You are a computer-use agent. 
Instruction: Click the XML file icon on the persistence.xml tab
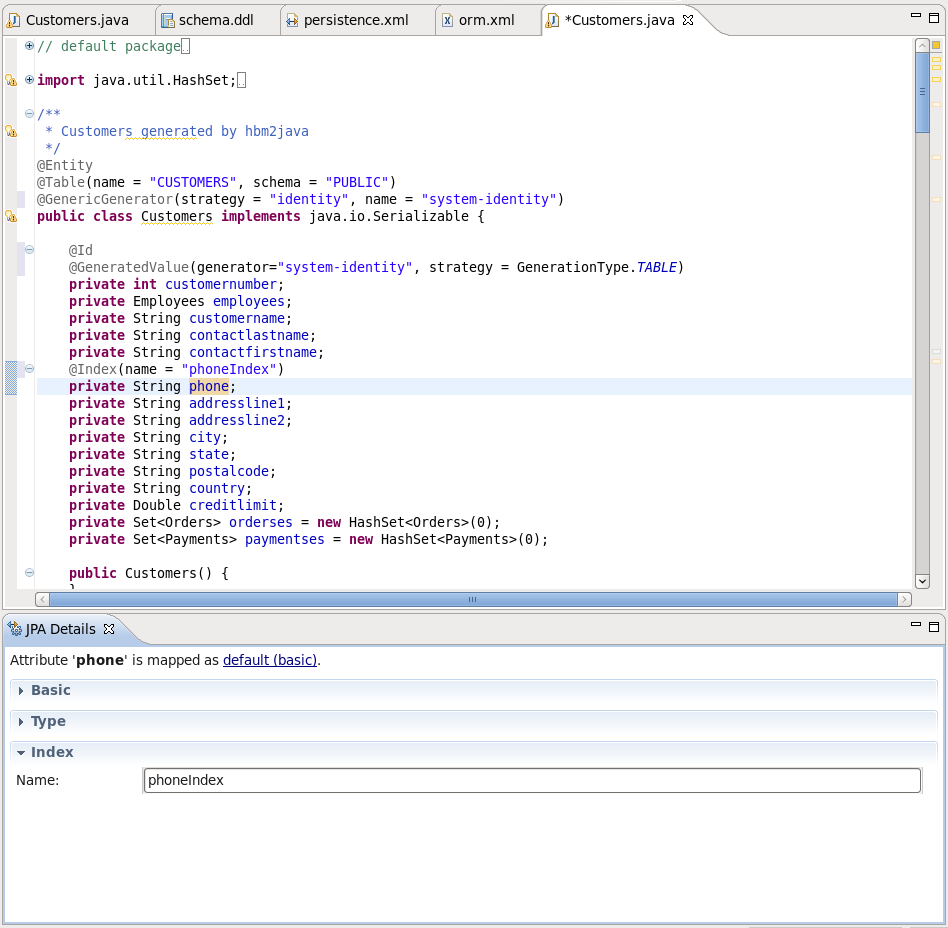(x=291, y=18)
